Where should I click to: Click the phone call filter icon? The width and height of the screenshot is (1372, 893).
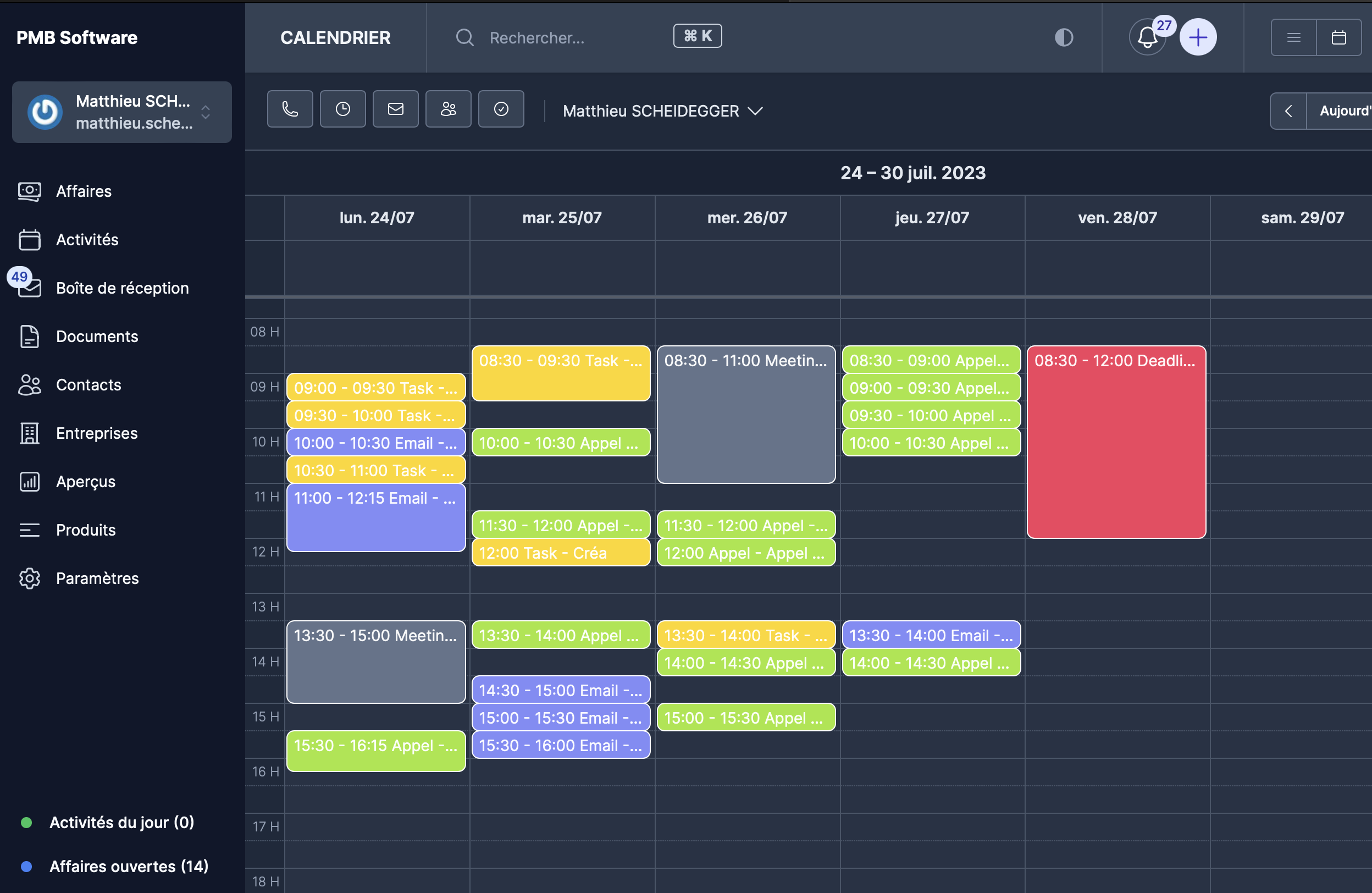290,109
